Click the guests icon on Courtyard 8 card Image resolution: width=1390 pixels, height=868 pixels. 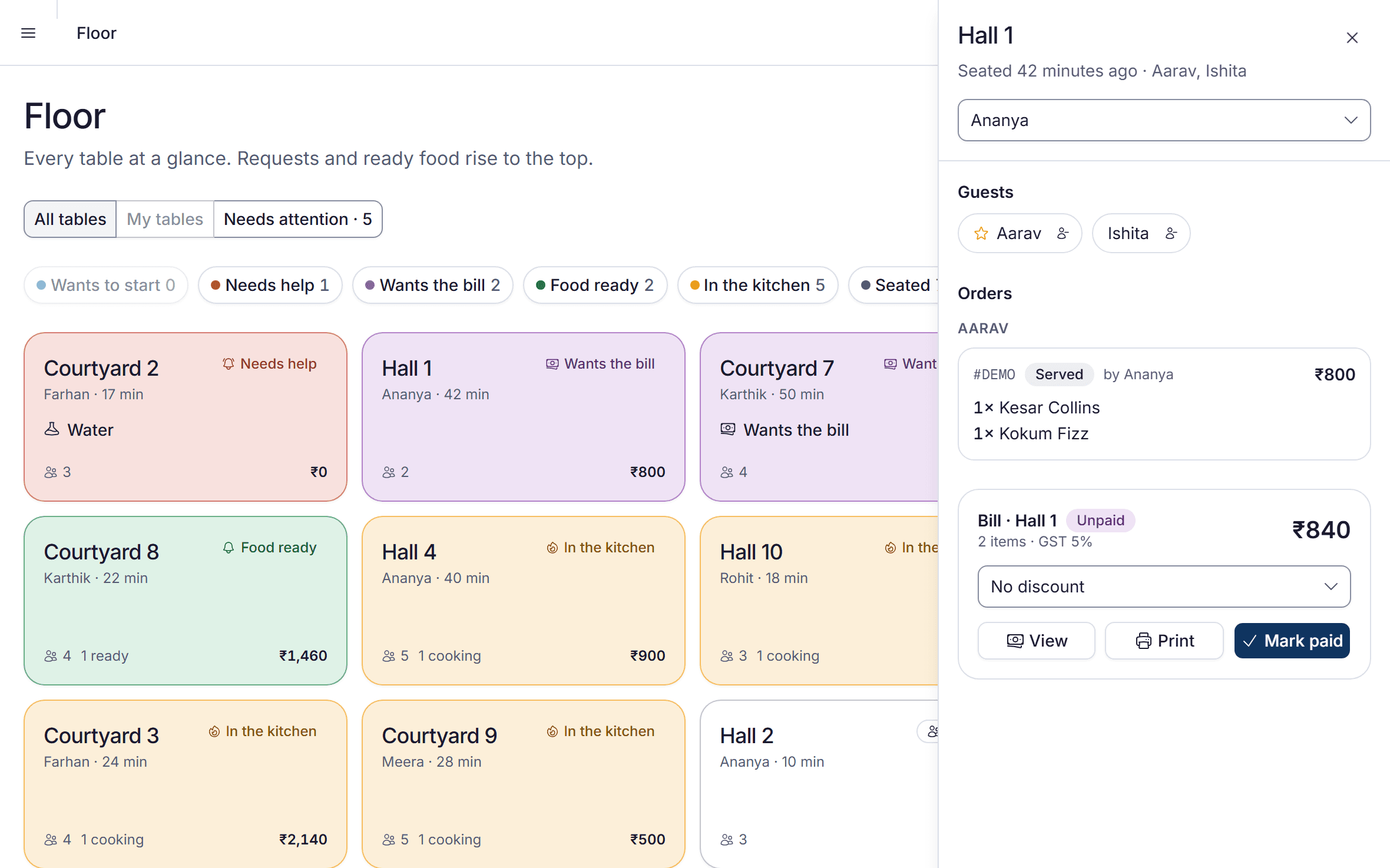click(51, 656)
